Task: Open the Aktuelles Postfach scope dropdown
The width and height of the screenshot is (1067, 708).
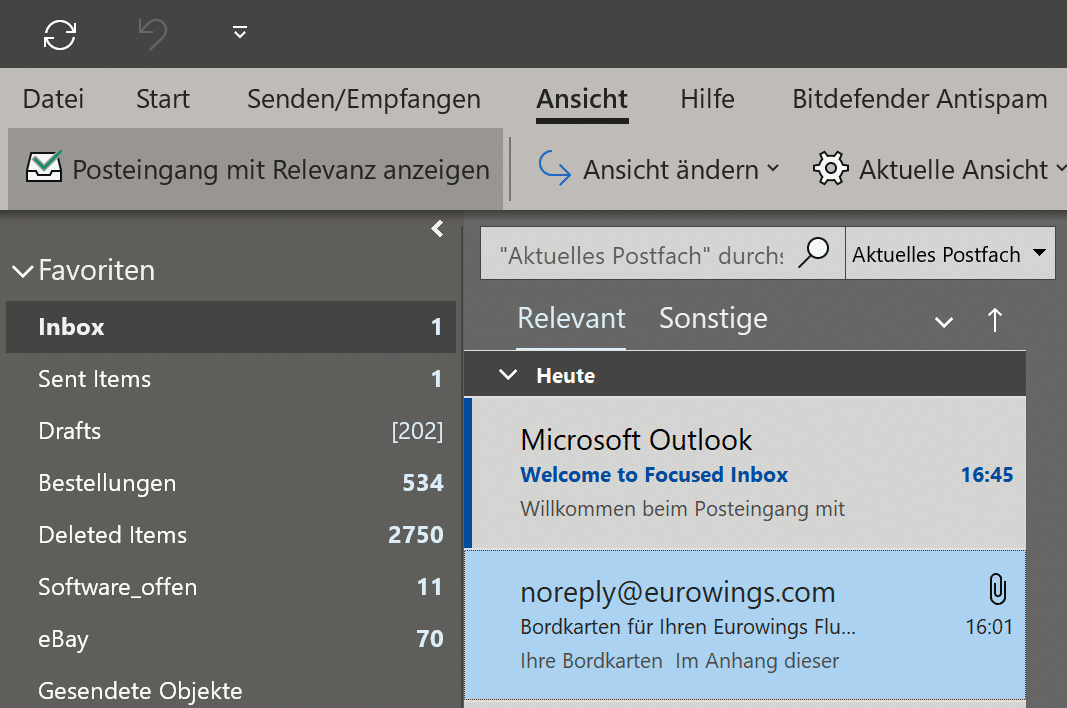Action: [x=950, y=253]
